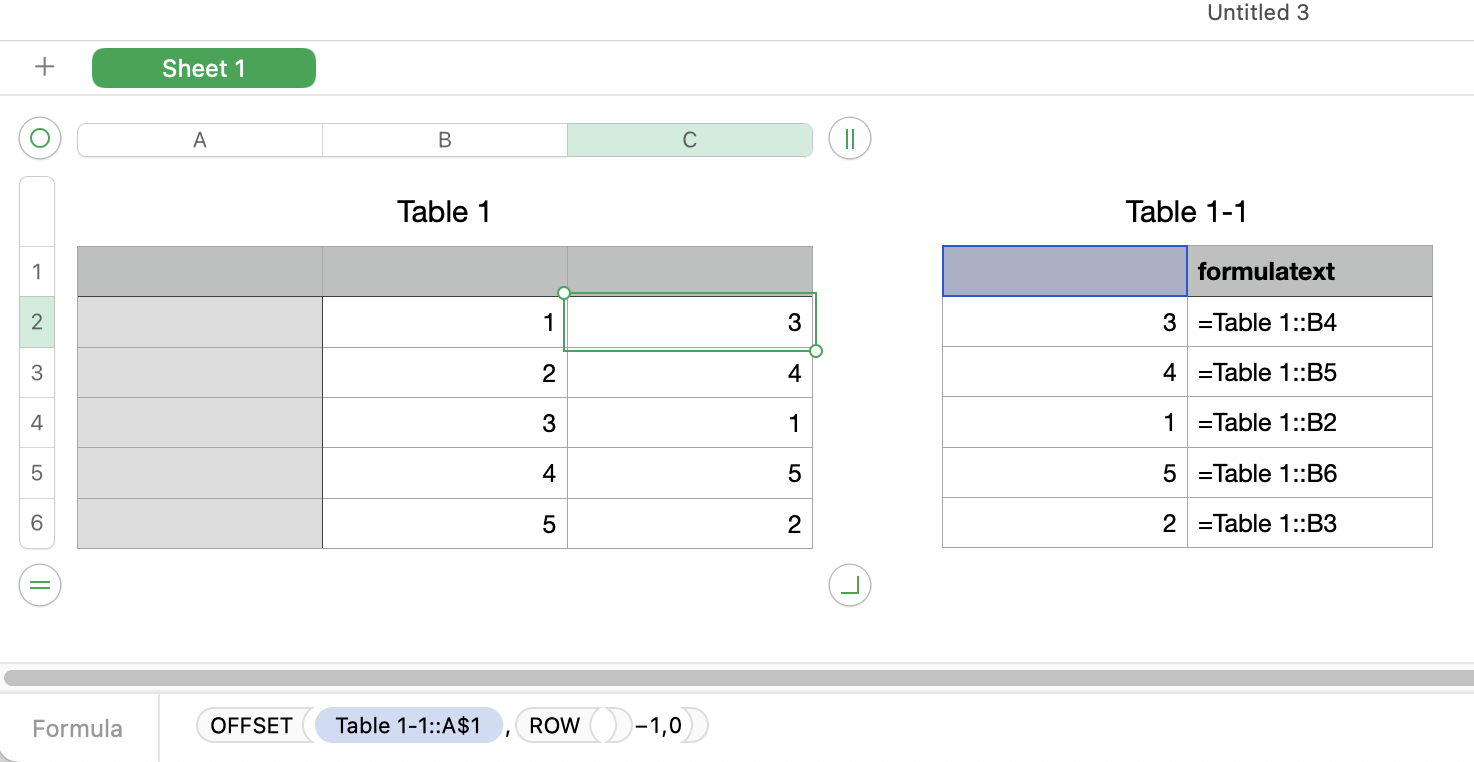1474x762 pixels.
Task: Click the add rows handle icon
Action: [40, 585]
